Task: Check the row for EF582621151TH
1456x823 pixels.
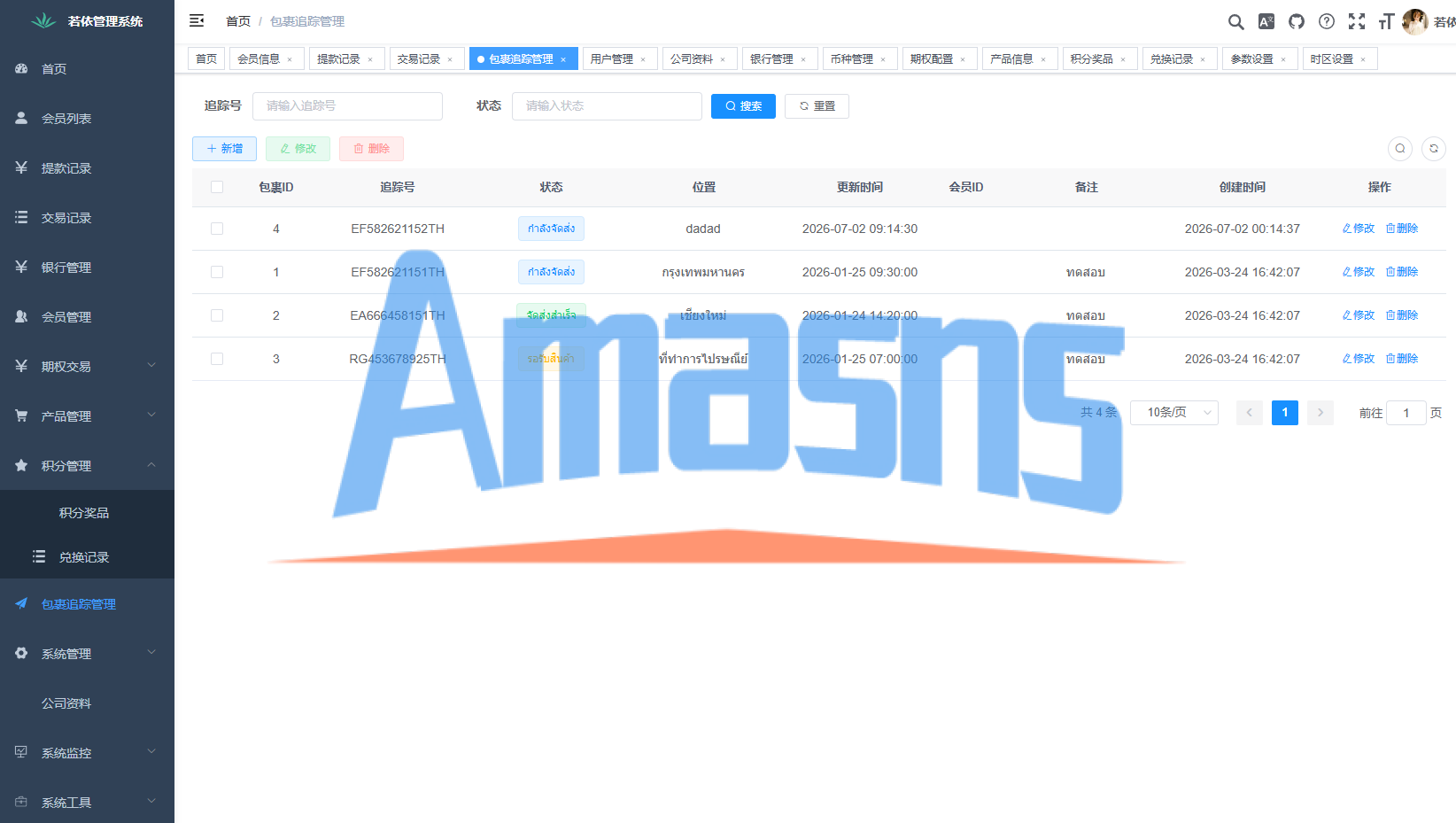Action: pos(217,272)
